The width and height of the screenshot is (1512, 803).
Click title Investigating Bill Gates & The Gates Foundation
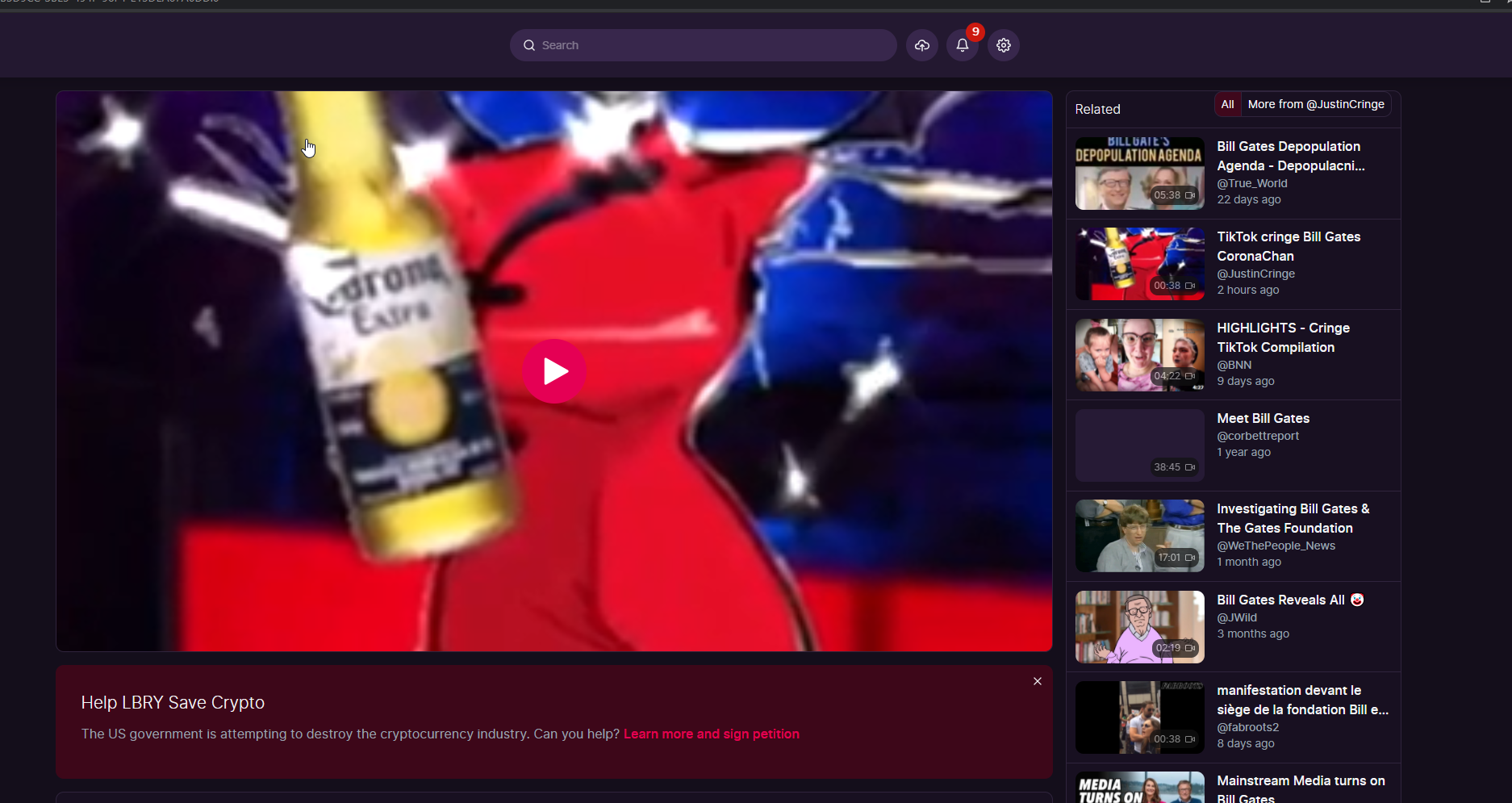[1293, 518]
